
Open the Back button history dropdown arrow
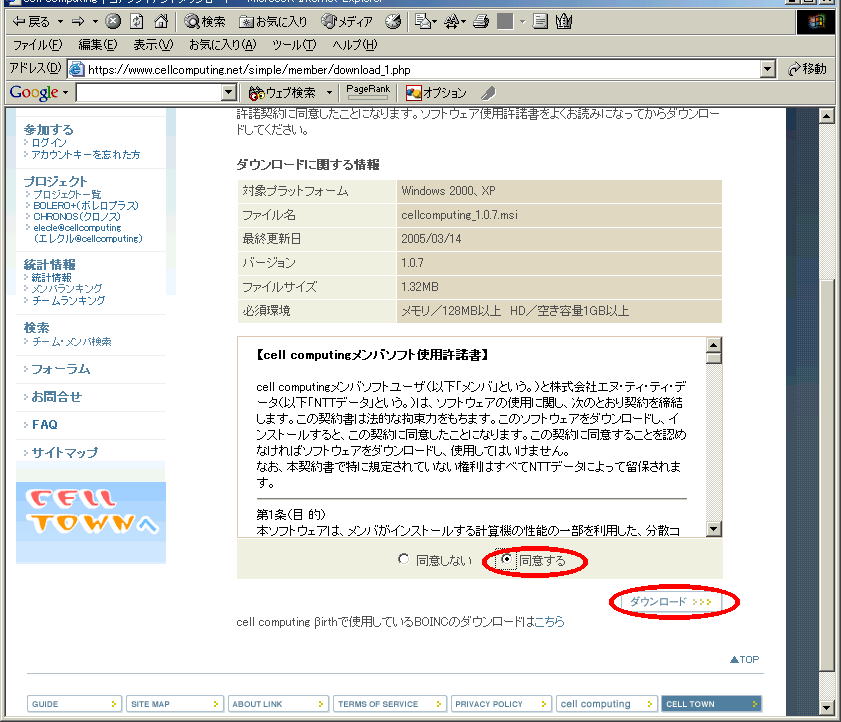coord(61,21)
